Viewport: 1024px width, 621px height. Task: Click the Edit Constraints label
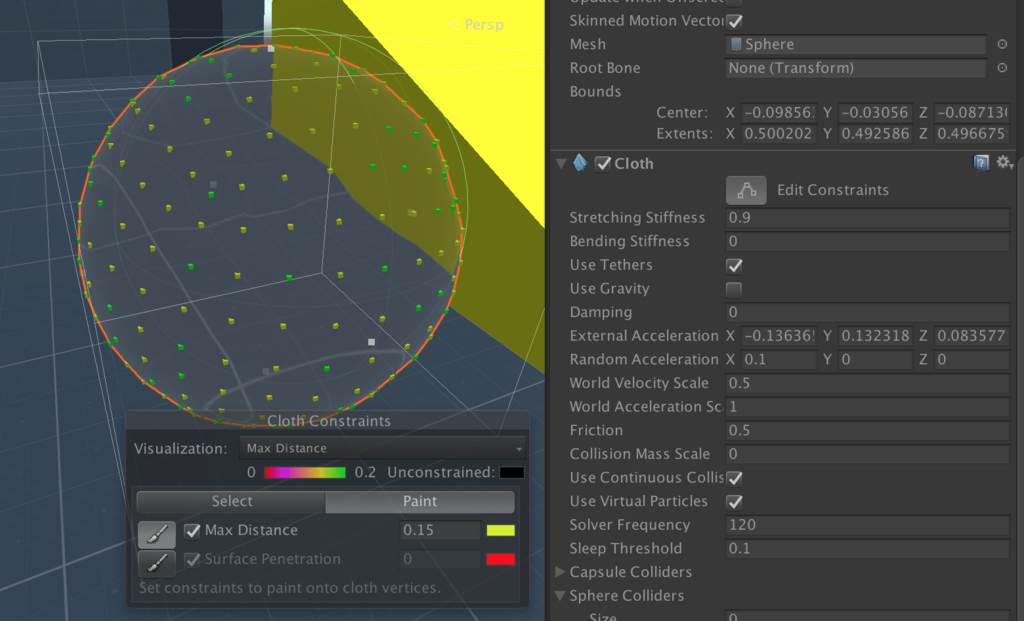833,190
